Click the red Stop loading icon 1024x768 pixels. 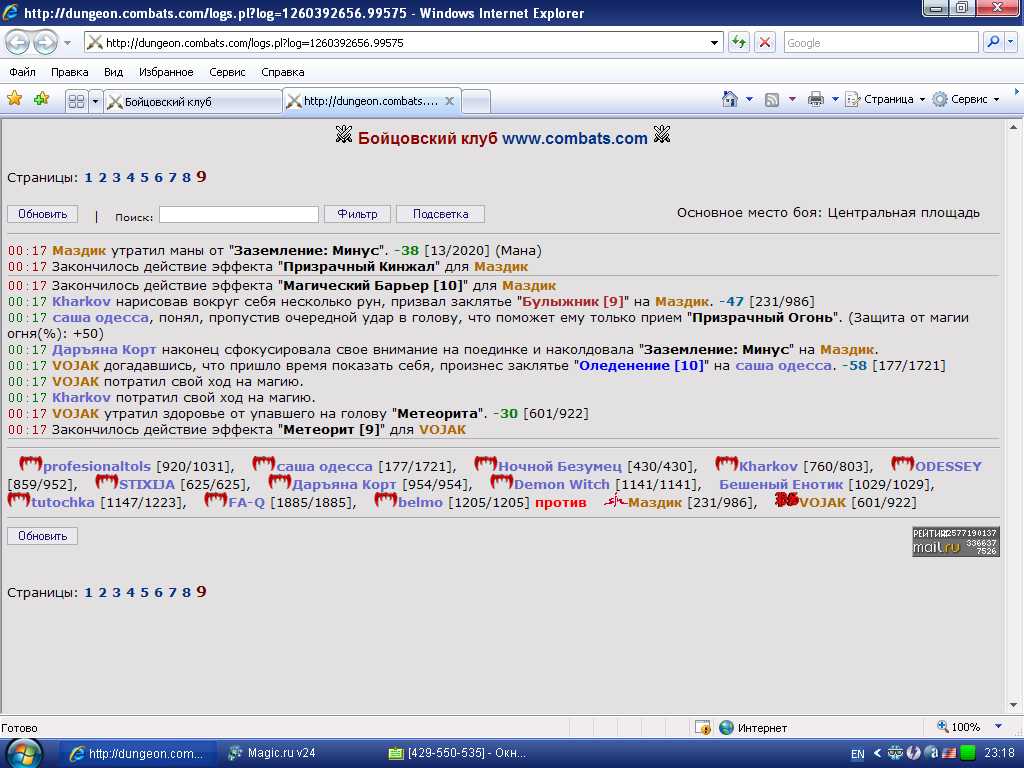[x=765, y=43]
